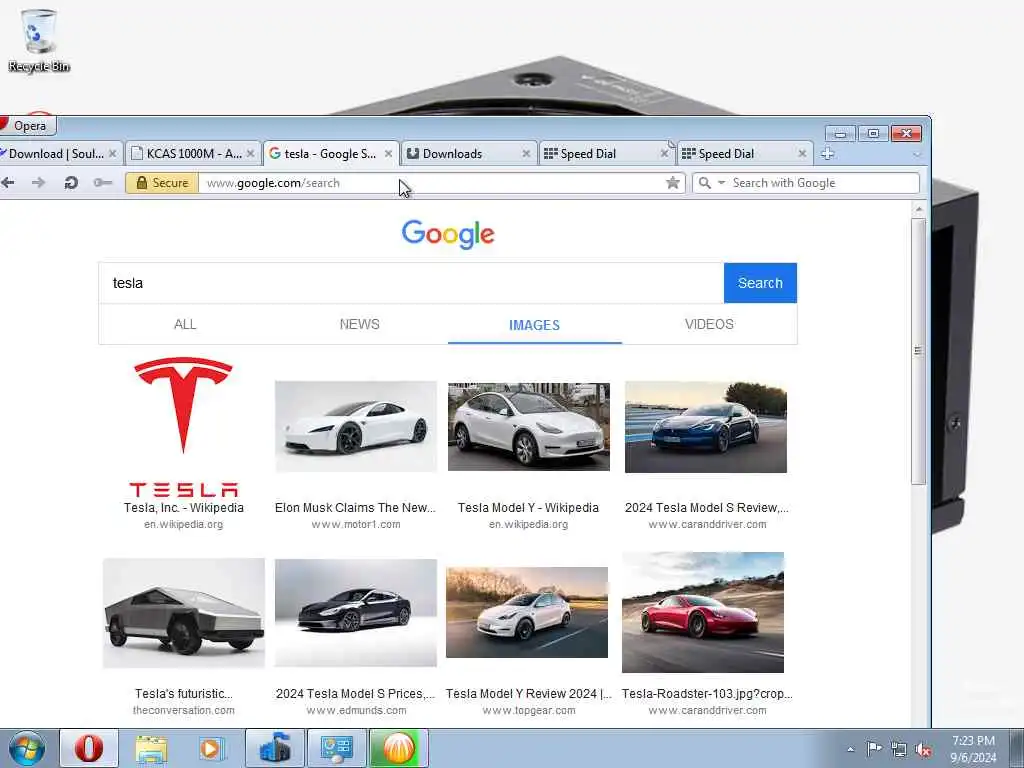Viewport: 1024px width, 768px height.
Task: Click the Google logo
Action: pos(448,234)
